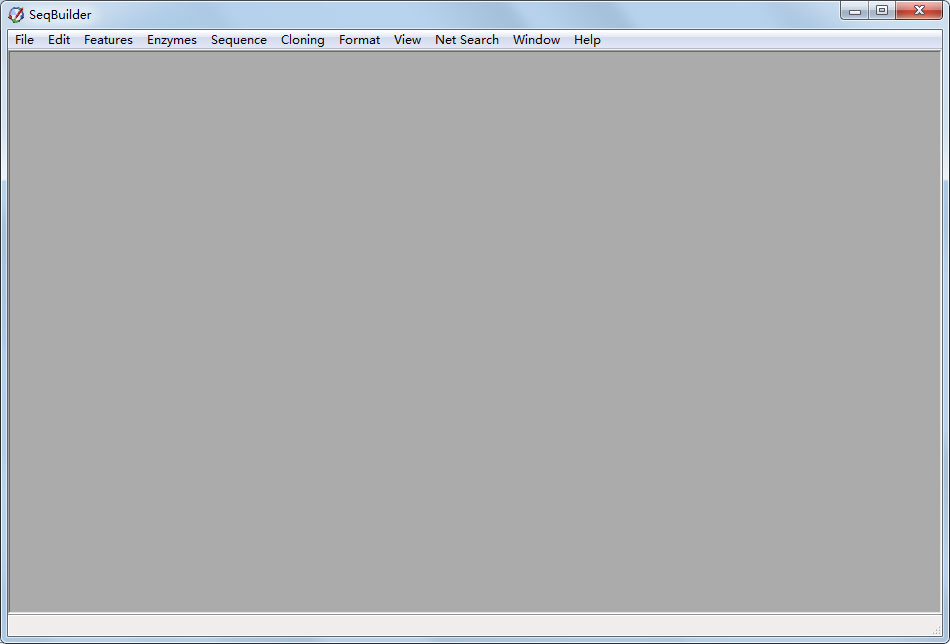Click the SeqBuilder app icon in title bar
This screenshot has height=644, width=950.
point(16,15)
